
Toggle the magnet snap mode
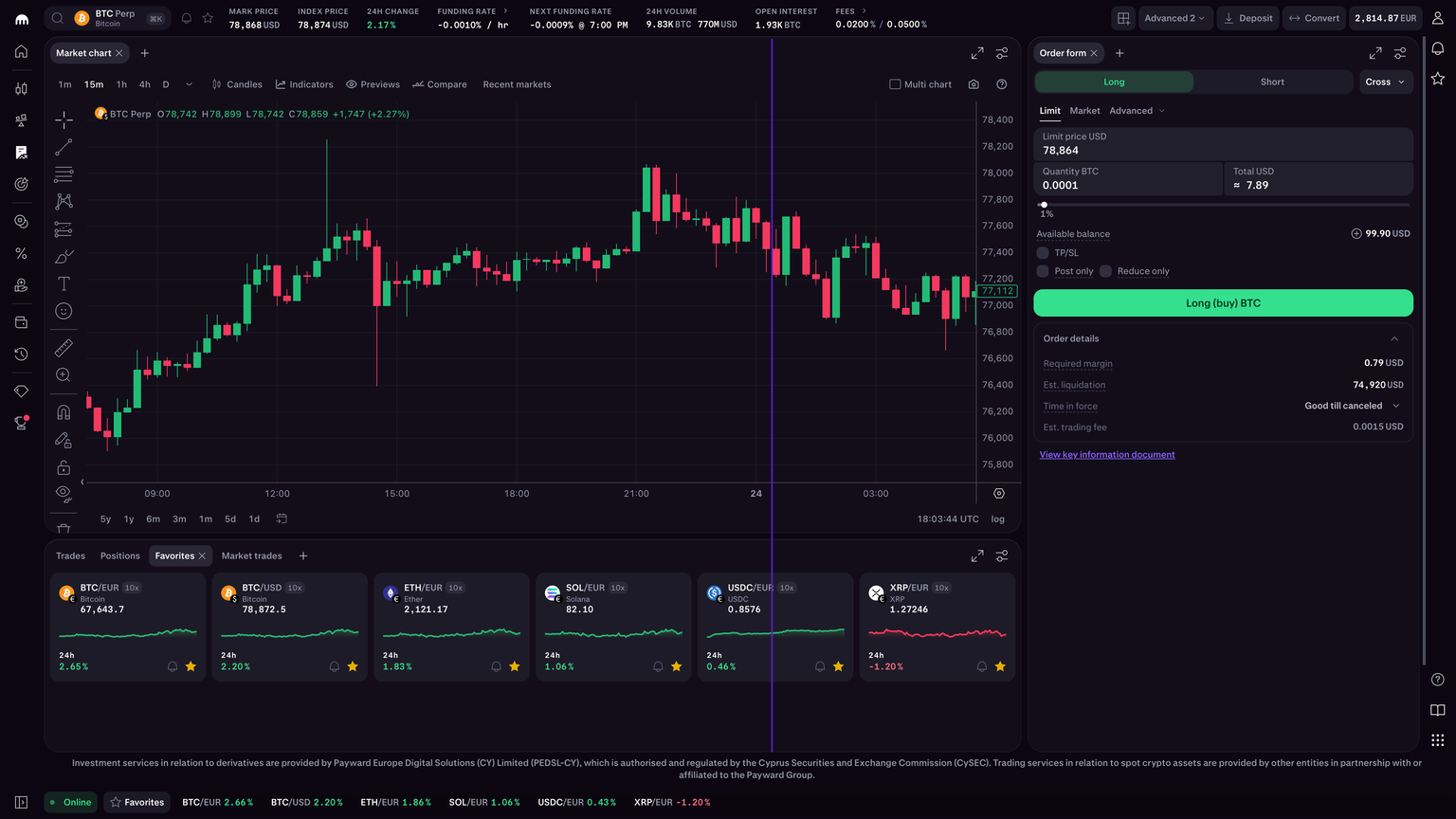(x=64, y=412)
